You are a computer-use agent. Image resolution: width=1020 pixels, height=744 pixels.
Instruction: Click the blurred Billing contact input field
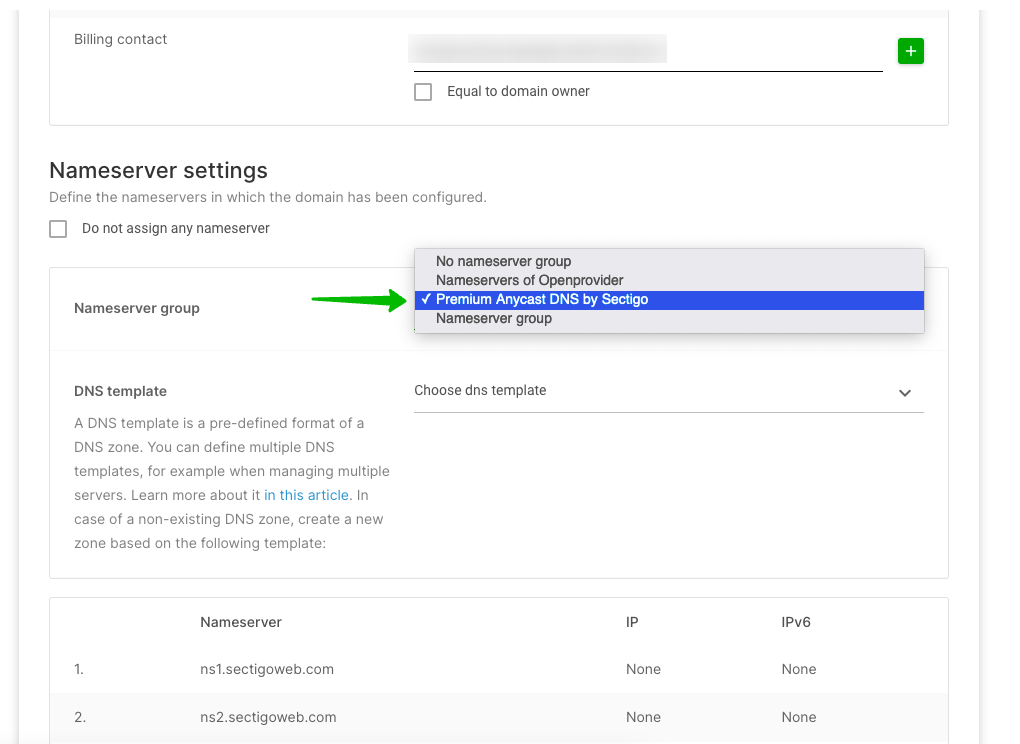tap(648, 50)
